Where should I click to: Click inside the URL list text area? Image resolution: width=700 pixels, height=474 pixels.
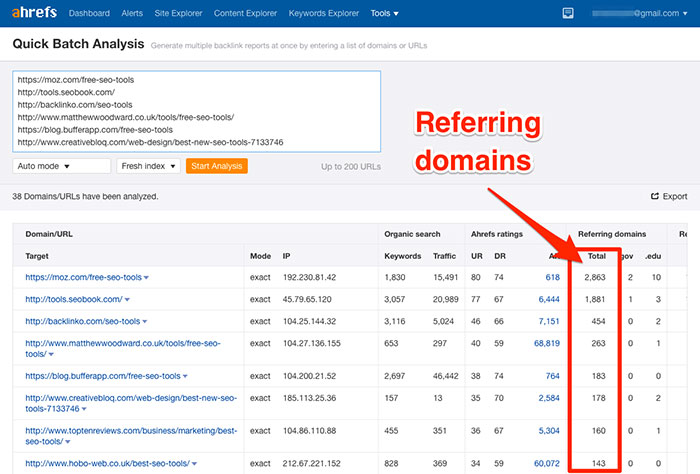[x=196, y=111]
